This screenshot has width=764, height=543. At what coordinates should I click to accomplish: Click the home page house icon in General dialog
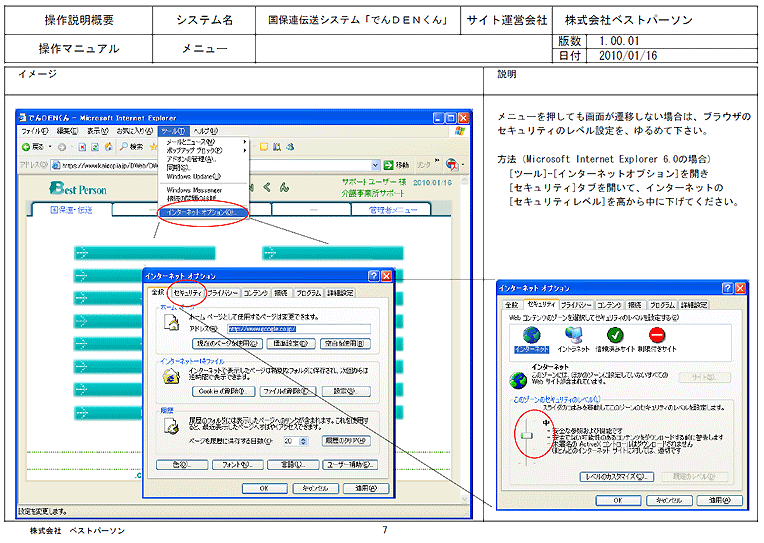pos(172,322)
